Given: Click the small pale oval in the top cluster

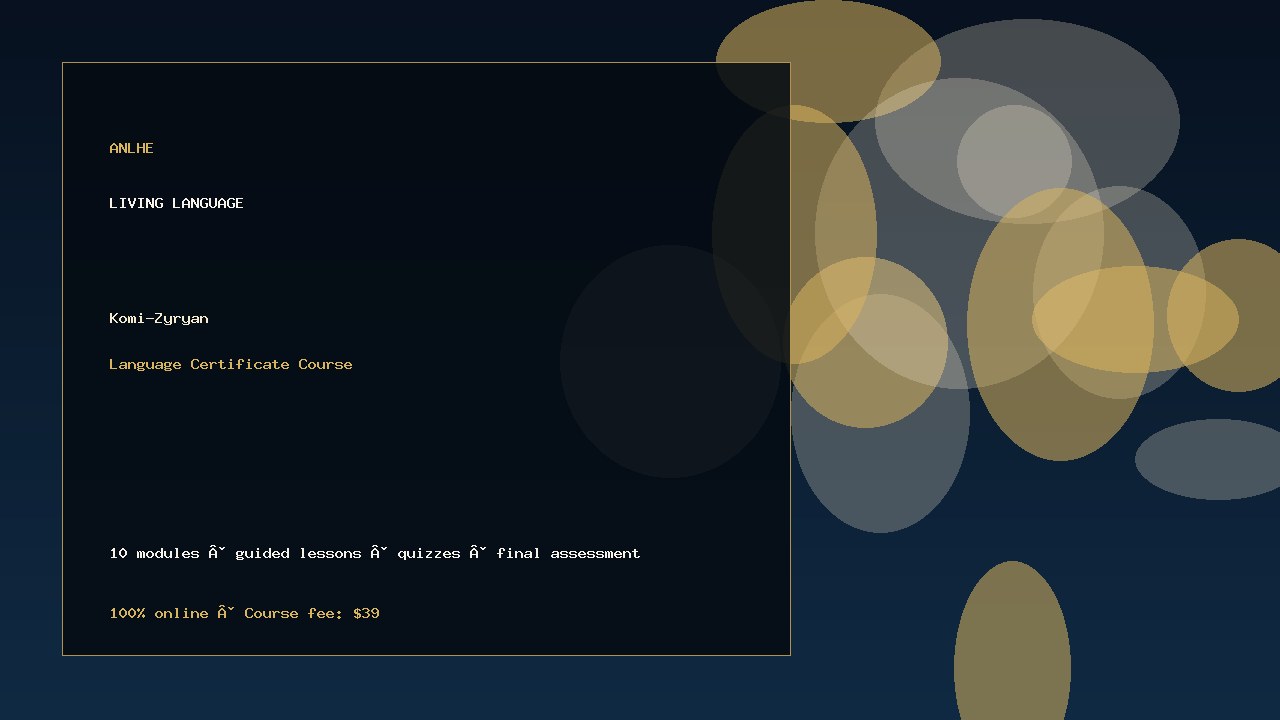Looking at the screenshot, I should point(1014,161).
